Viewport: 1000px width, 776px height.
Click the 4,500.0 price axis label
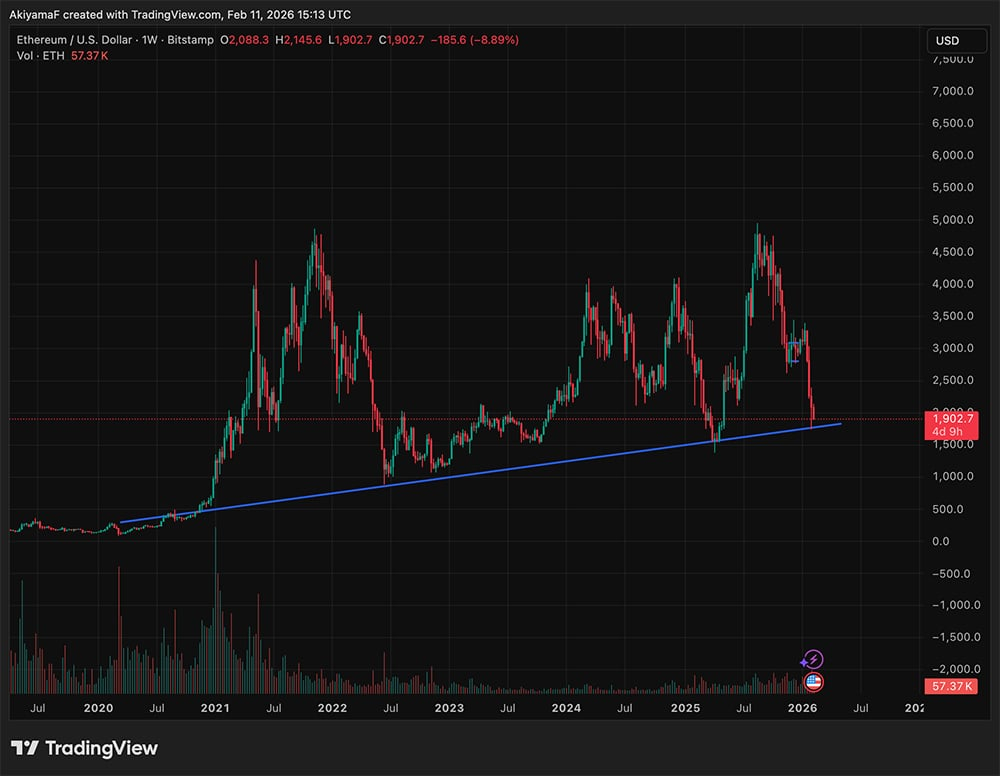[x=952, y=252]
